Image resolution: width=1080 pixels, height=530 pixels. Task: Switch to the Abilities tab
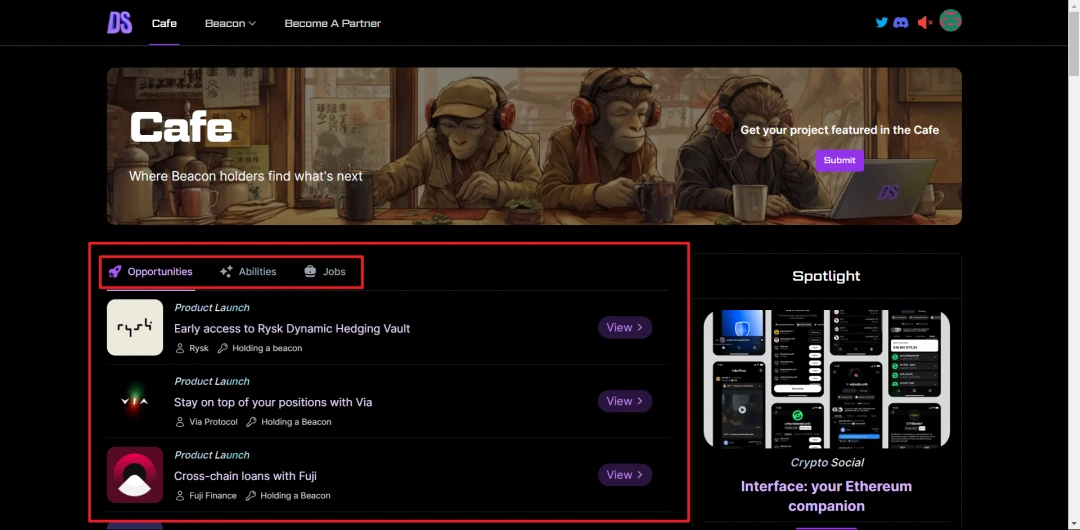(x=248, y=271)
